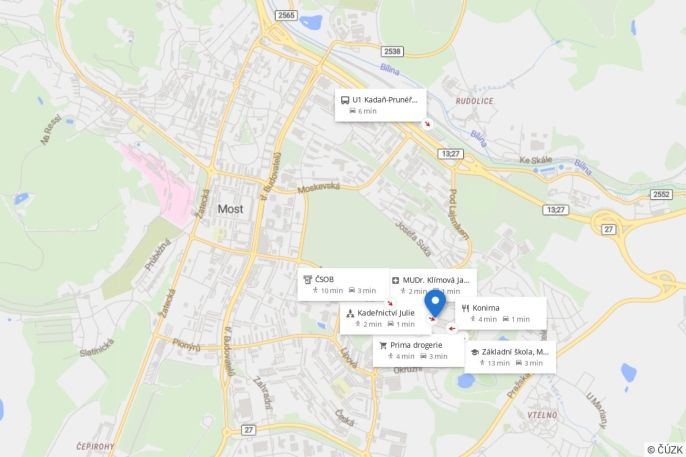Click the red arrow marker left of Konima card

pos(452,328)
